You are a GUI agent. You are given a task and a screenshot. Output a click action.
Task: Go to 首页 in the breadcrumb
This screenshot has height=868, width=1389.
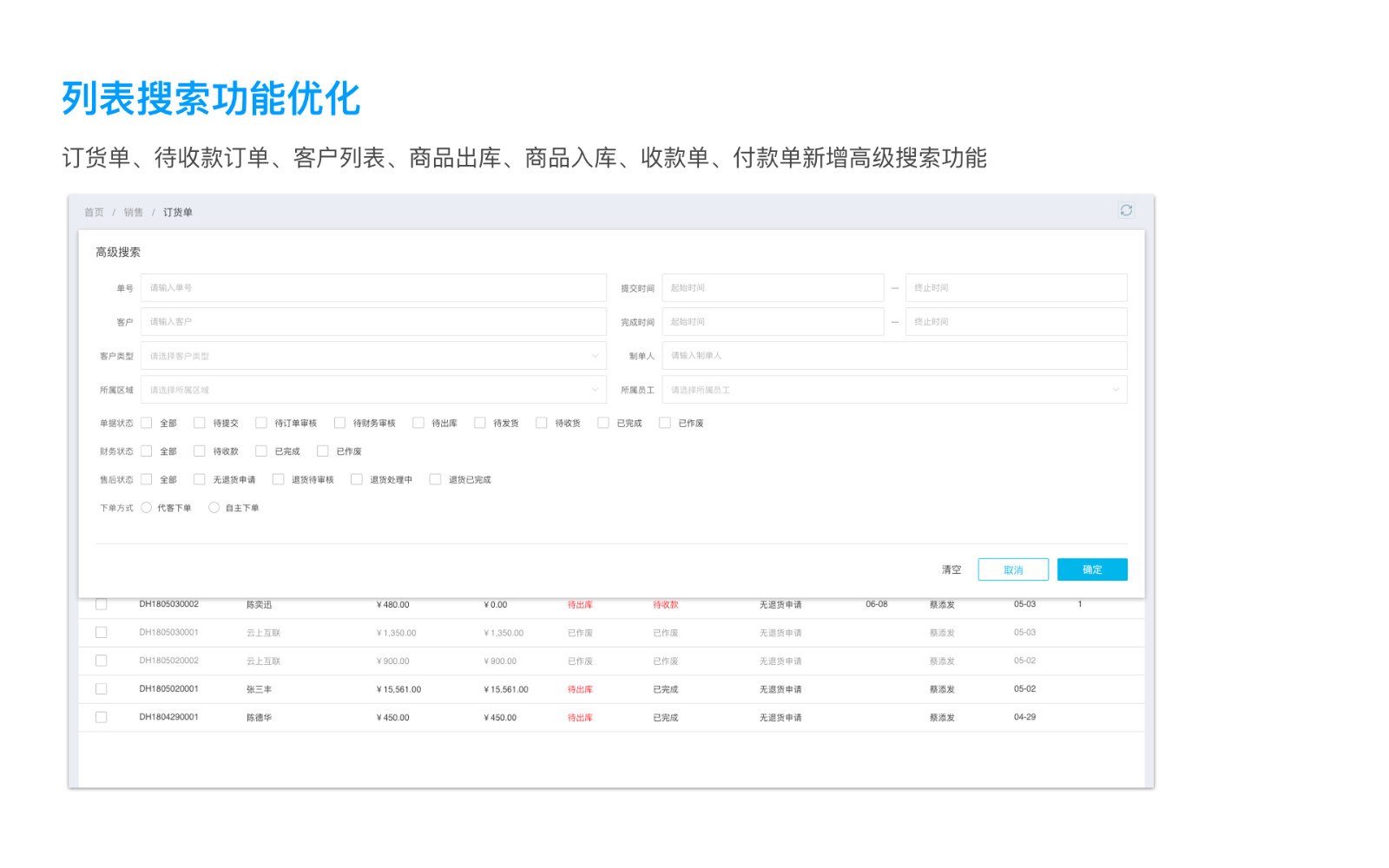click(94, 213)
